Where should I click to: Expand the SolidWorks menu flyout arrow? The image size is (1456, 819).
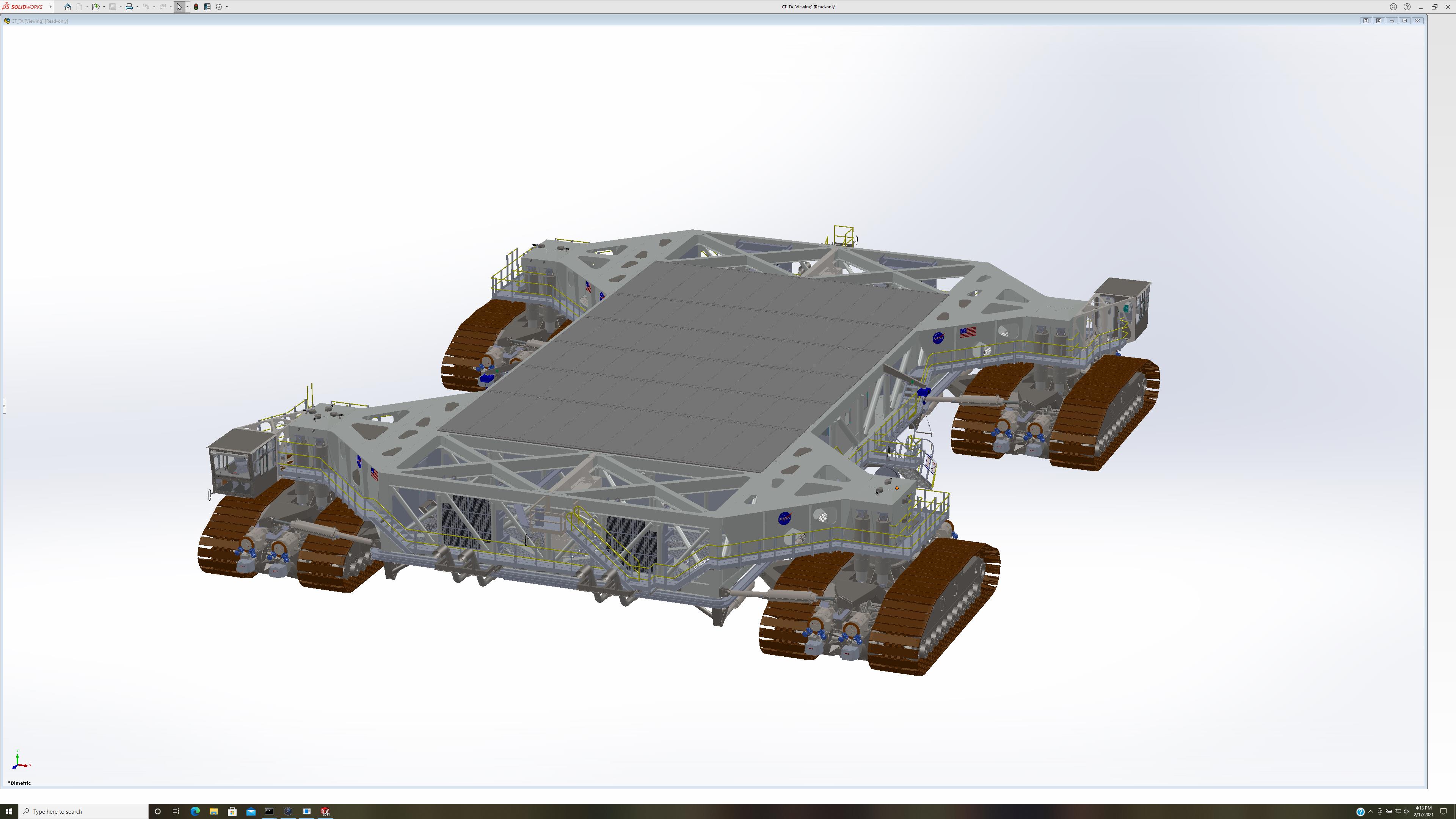point(50,7)
